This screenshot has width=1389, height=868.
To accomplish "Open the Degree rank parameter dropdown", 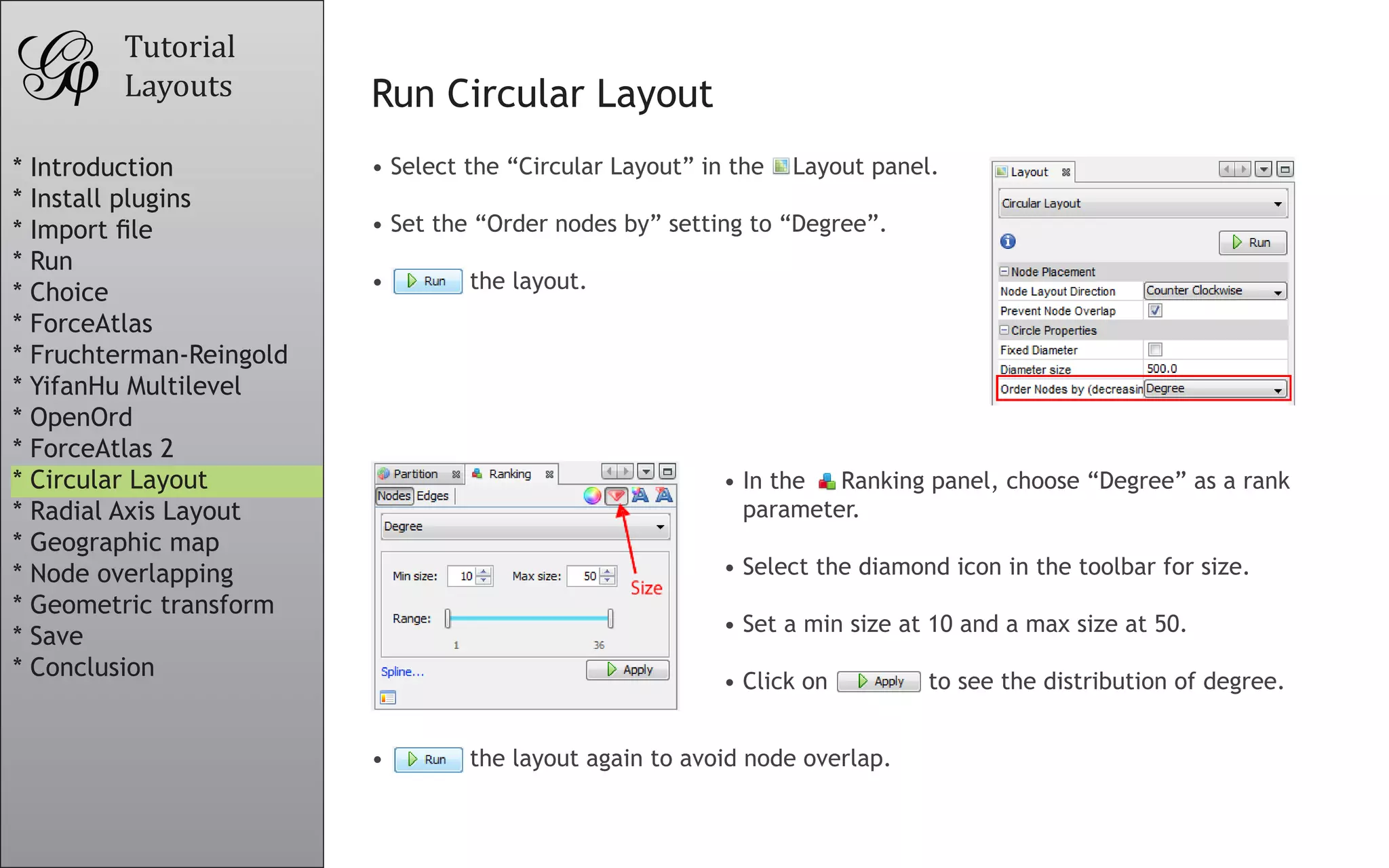I will (525, 526).
